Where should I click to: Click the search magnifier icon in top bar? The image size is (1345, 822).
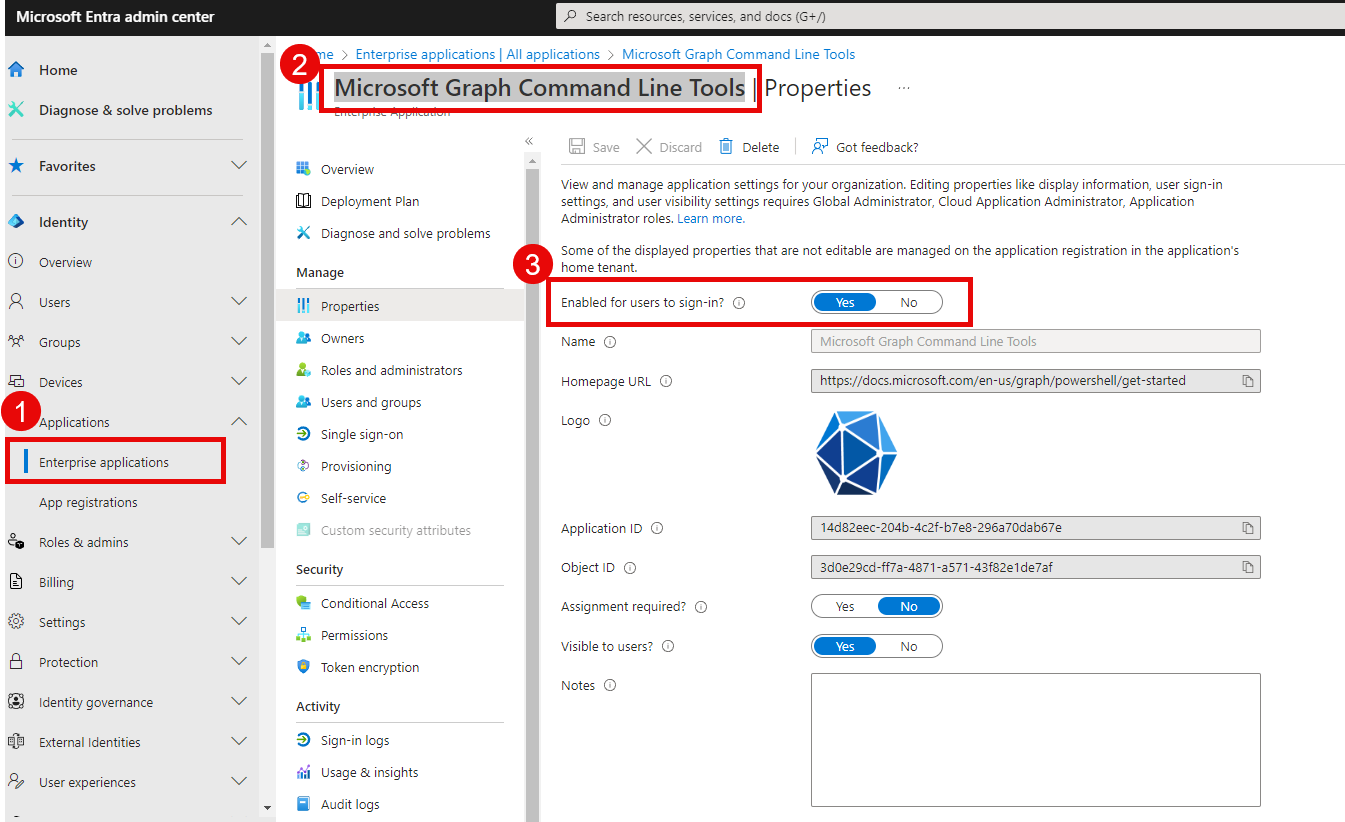(571, 16)
